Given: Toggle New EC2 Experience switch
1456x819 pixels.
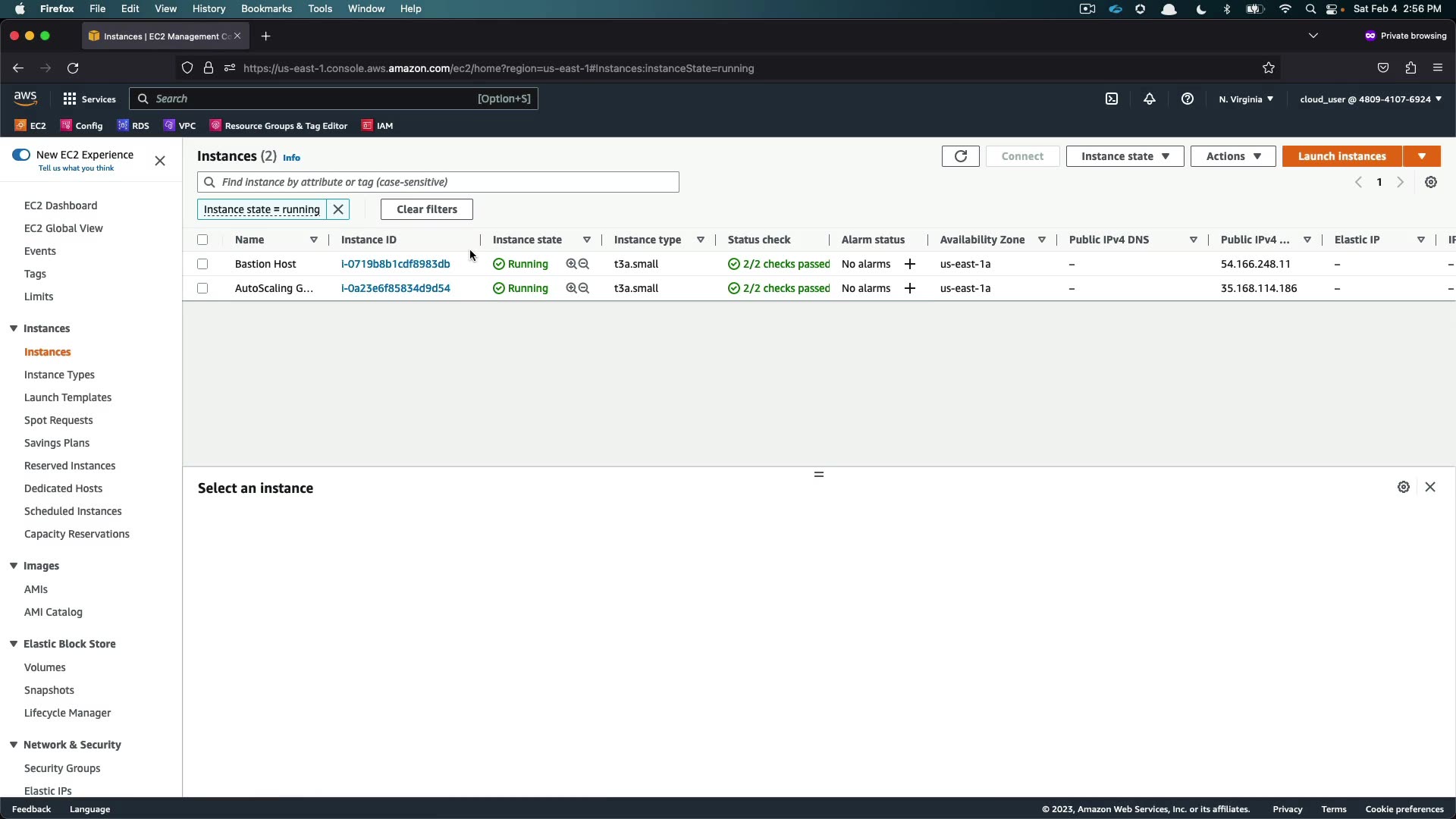Looking at the screenshot, I should tap(21, 155).
